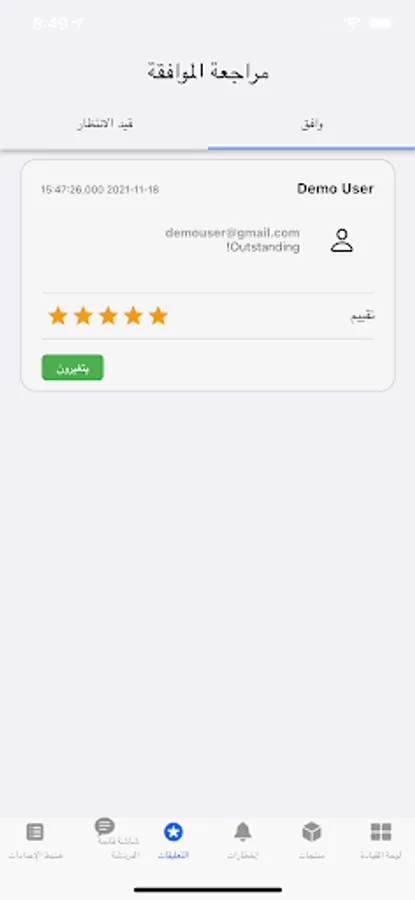Open the notifications bell icon

coord(242,831)
